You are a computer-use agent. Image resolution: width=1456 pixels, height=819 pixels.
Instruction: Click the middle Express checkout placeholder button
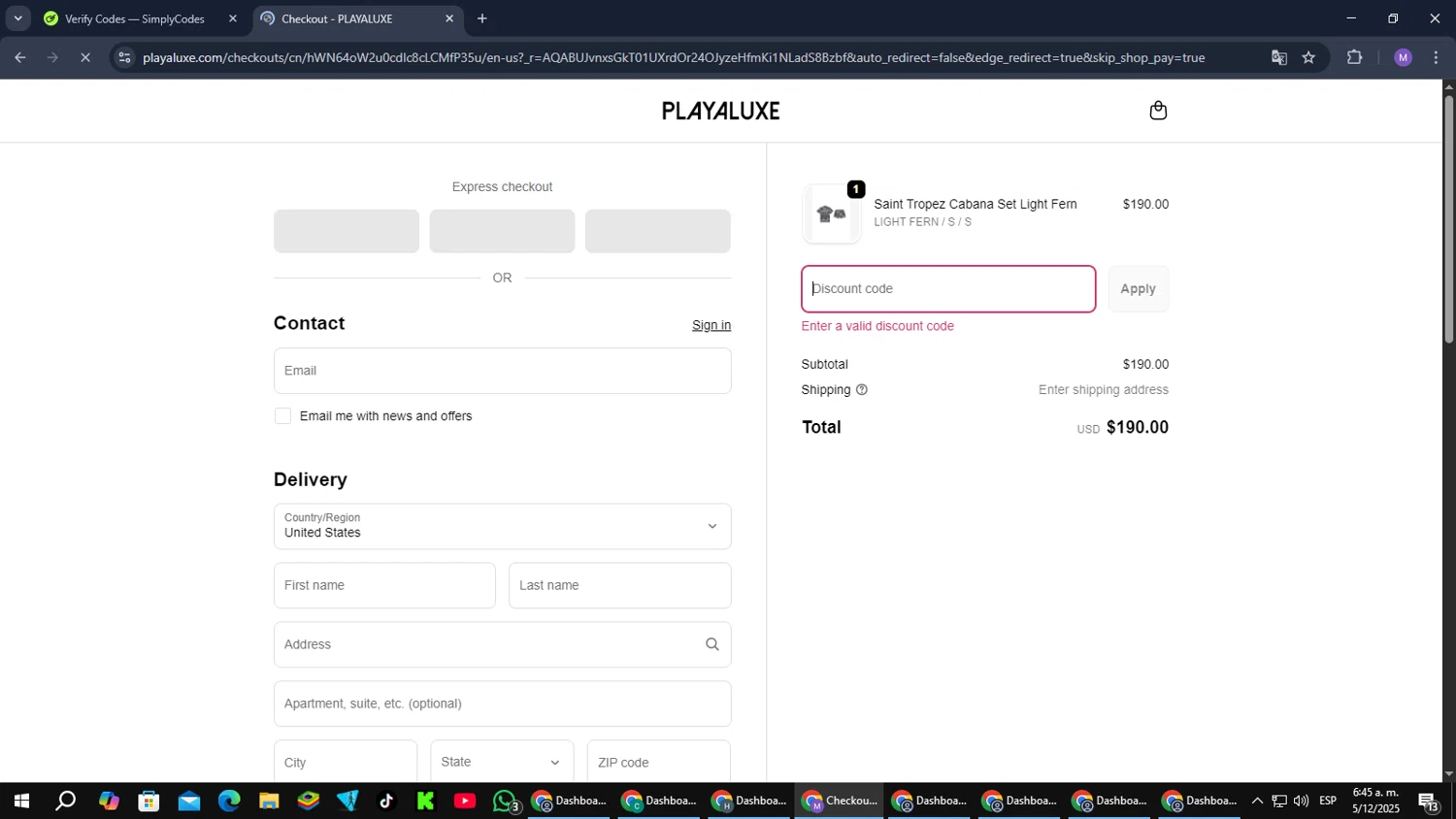[x=502, y=231]
